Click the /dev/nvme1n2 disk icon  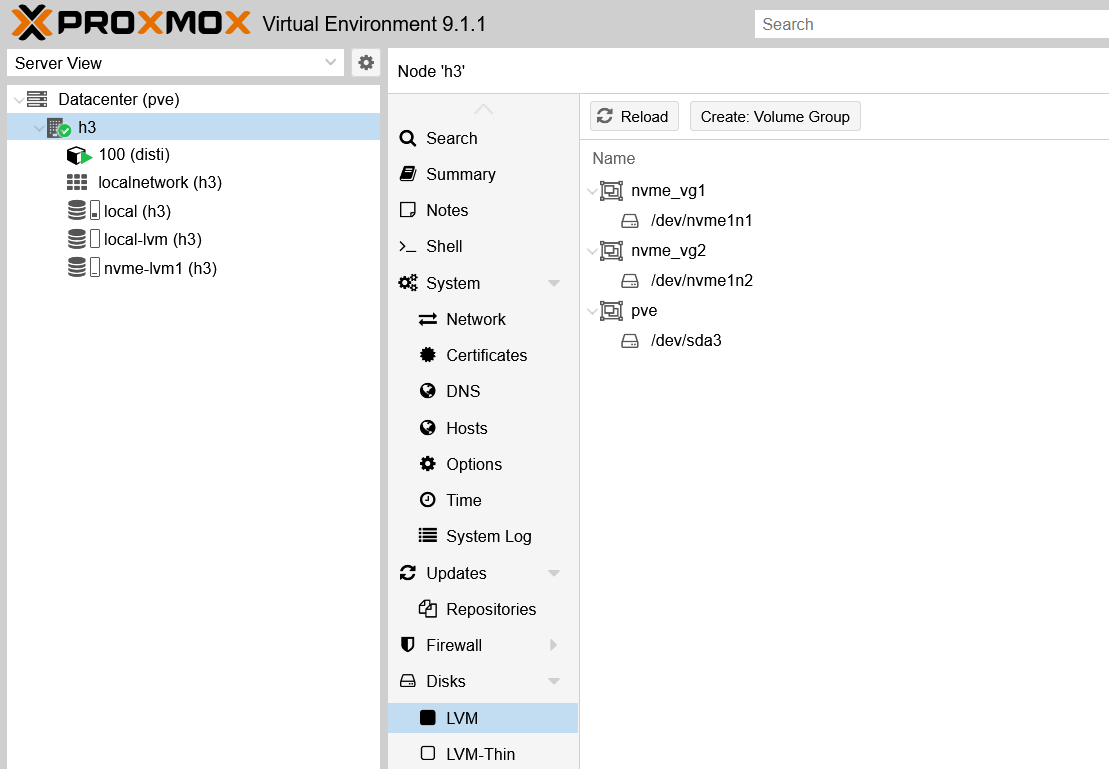[630, 281]
